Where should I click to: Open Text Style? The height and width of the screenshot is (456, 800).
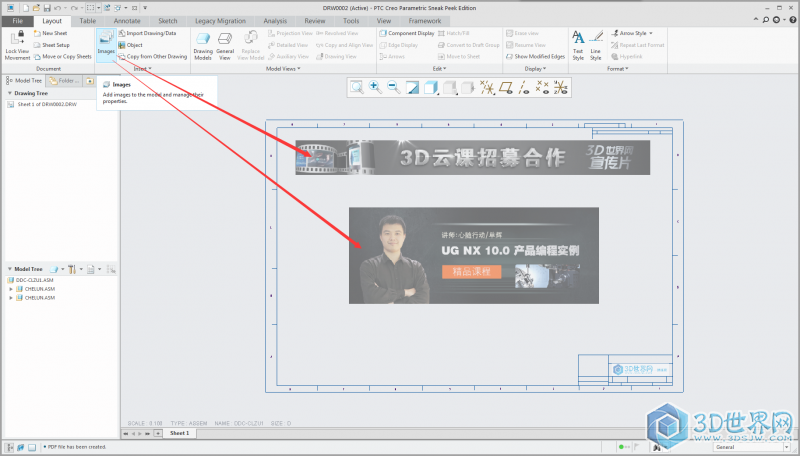(x=578, y=45)
